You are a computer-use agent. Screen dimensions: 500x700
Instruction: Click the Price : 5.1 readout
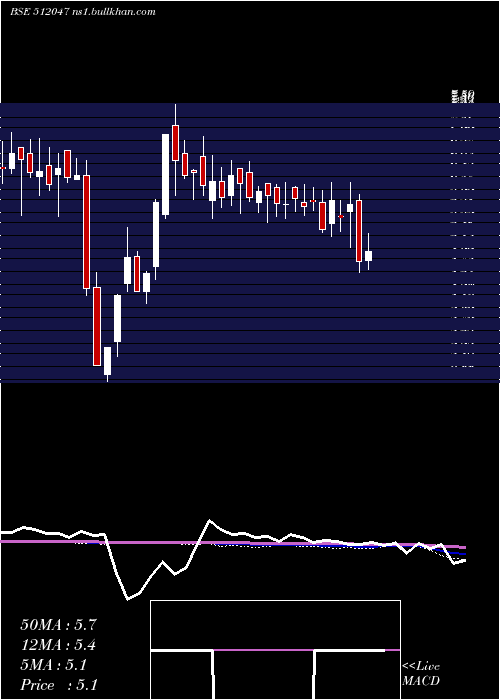click(x=58, y=684)
